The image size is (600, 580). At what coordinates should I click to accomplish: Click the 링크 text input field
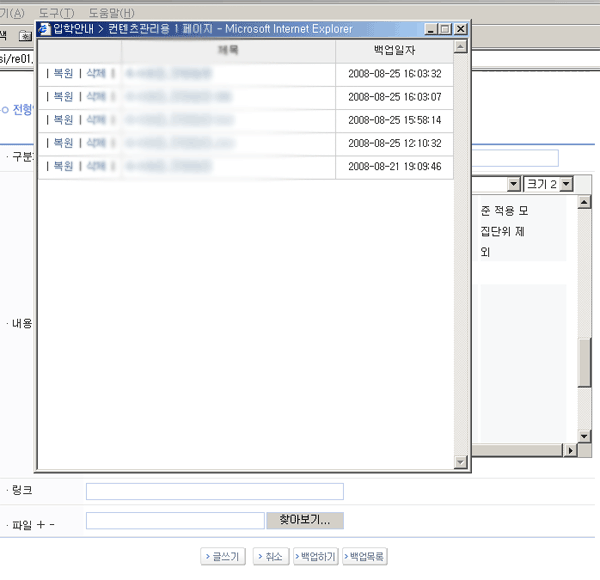coord(214,491)
